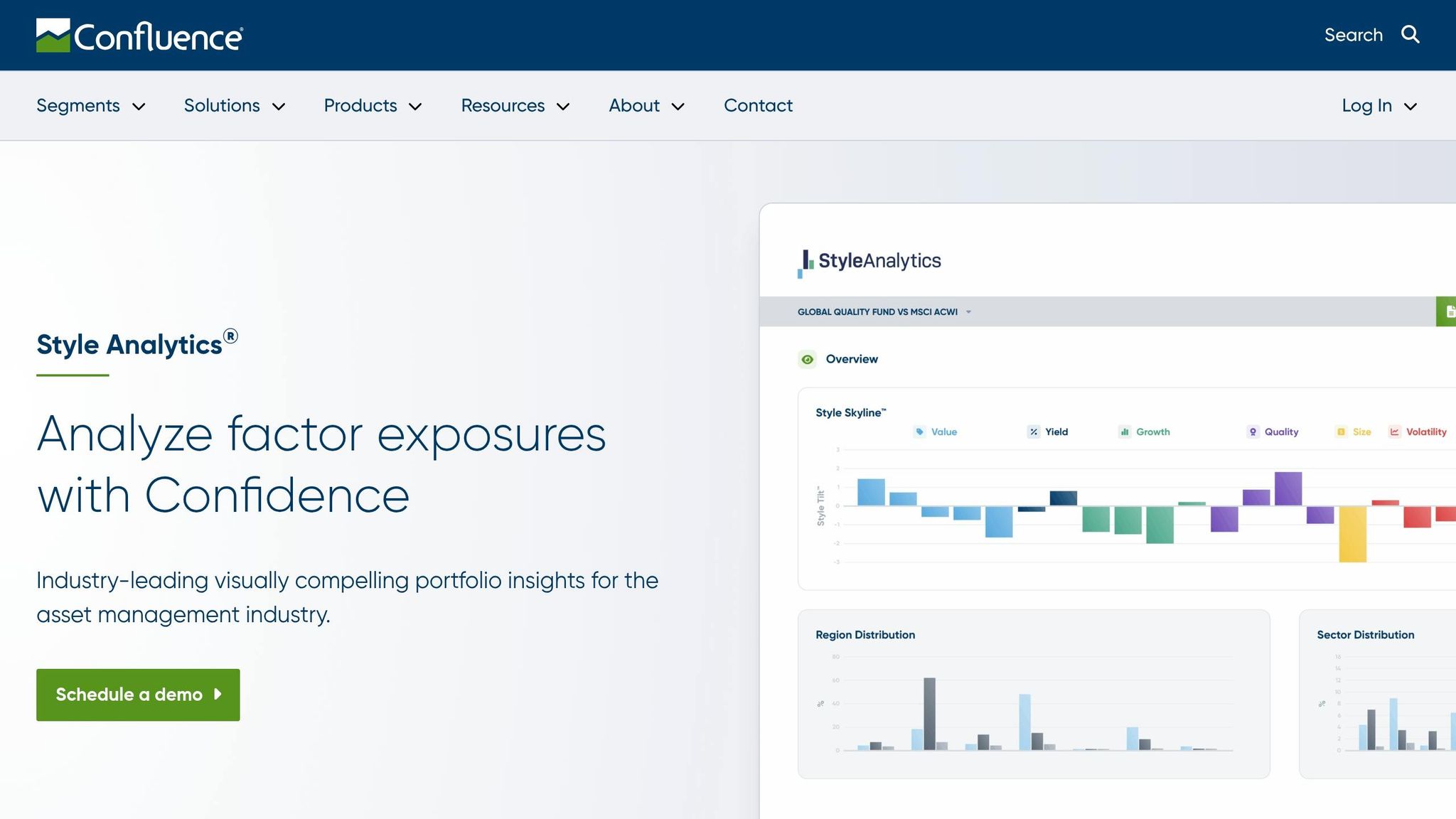Open the Solutions menu
This screenshot has height=819, width=1456.
[x=222, y=105]
